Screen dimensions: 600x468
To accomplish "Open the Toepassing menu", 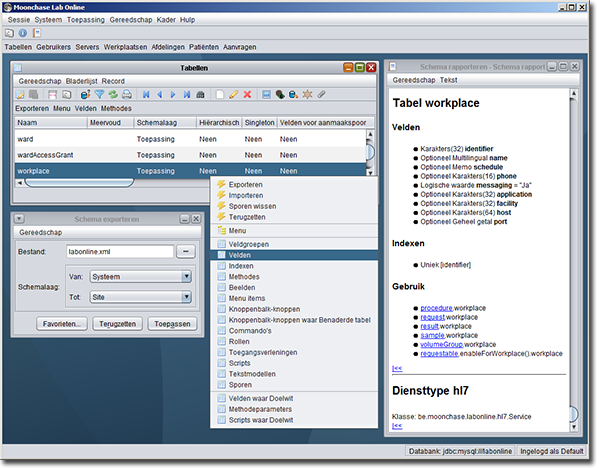I will point(86,20).
